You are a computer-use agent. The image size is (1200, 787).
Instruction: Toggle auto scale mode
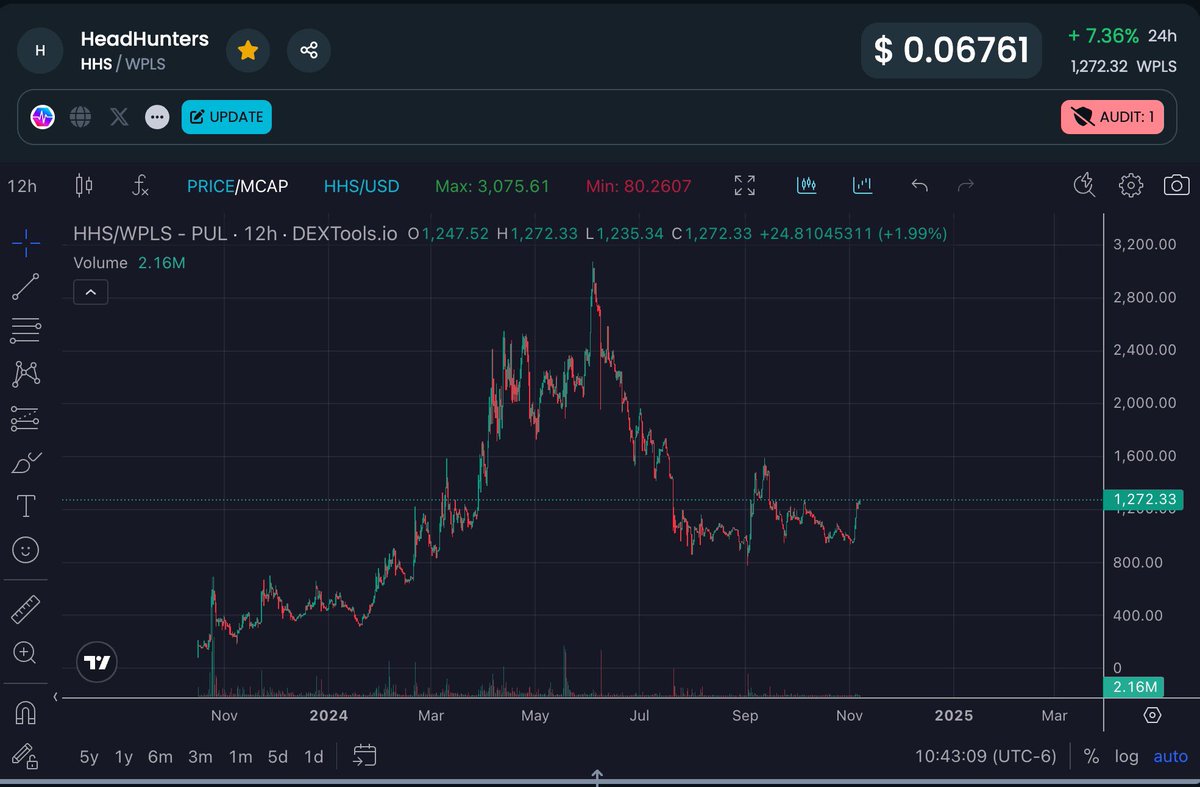(x=1171, y=756)
